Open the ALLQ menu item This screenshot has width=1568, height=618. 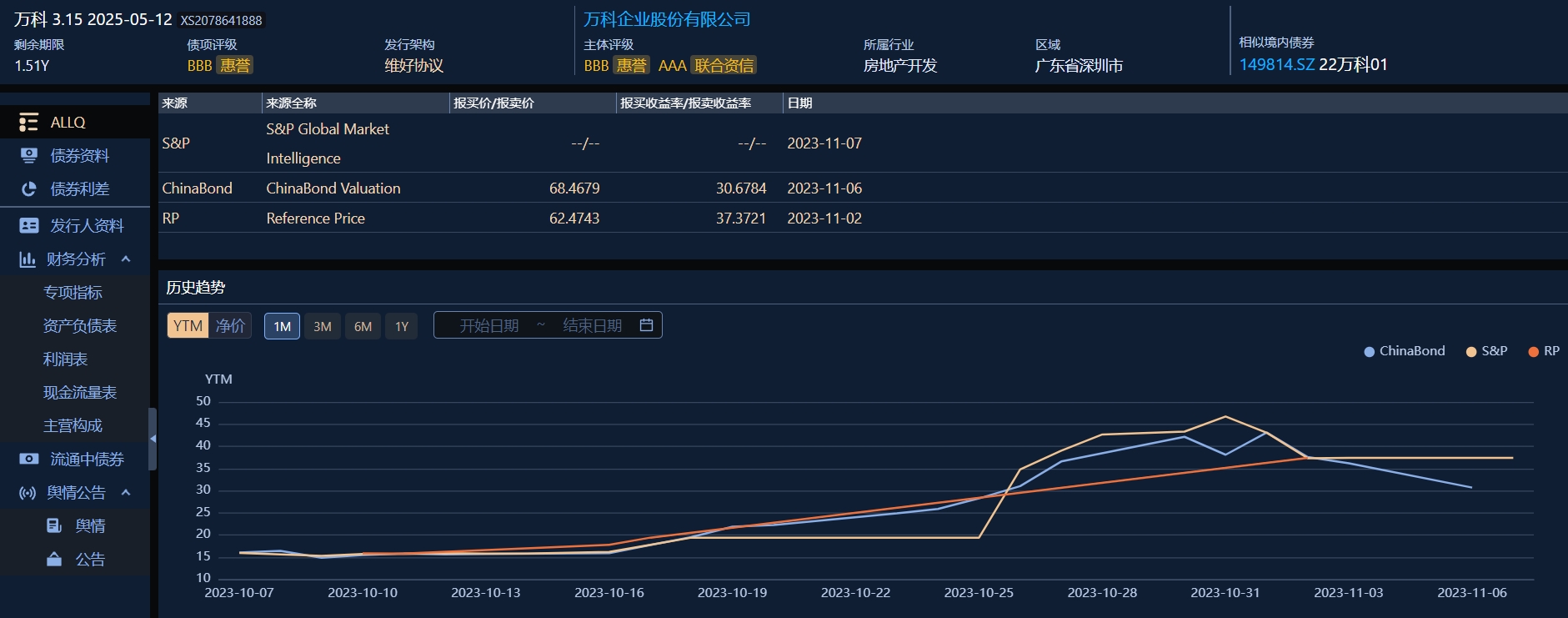tap(75, 123)
